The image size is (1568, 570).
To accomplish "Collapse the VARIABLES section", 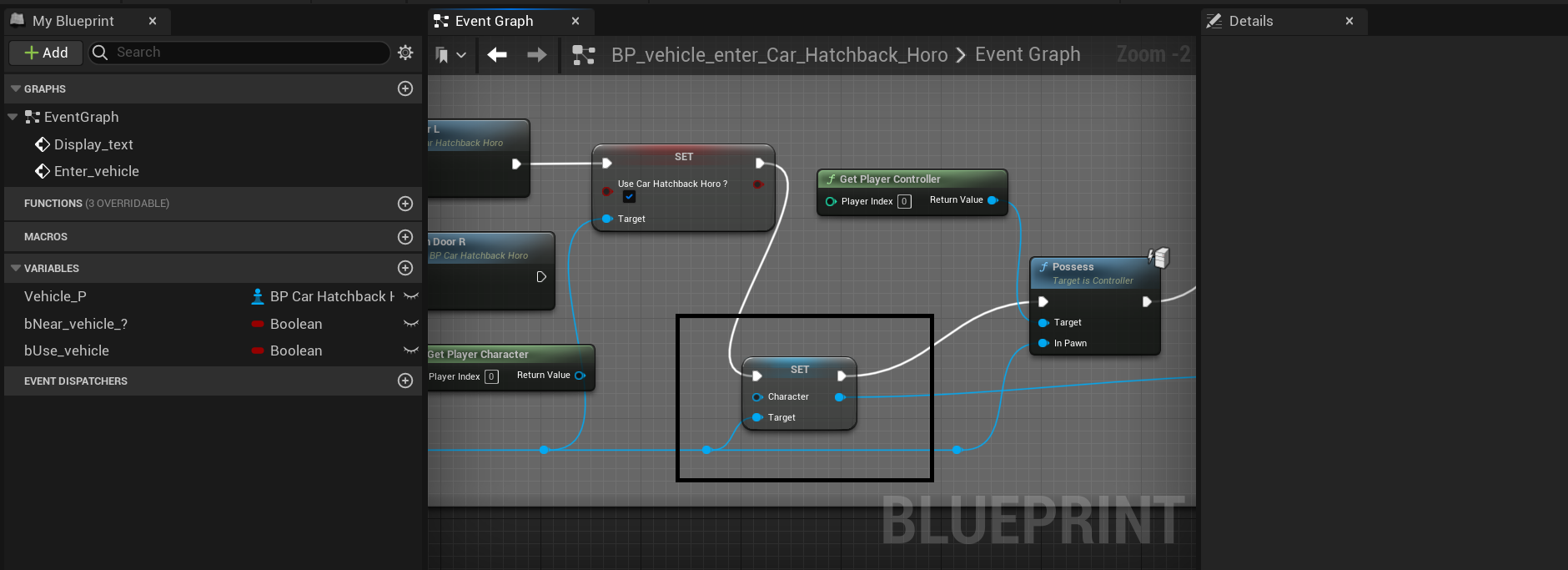I will click(x=15, y=268).
